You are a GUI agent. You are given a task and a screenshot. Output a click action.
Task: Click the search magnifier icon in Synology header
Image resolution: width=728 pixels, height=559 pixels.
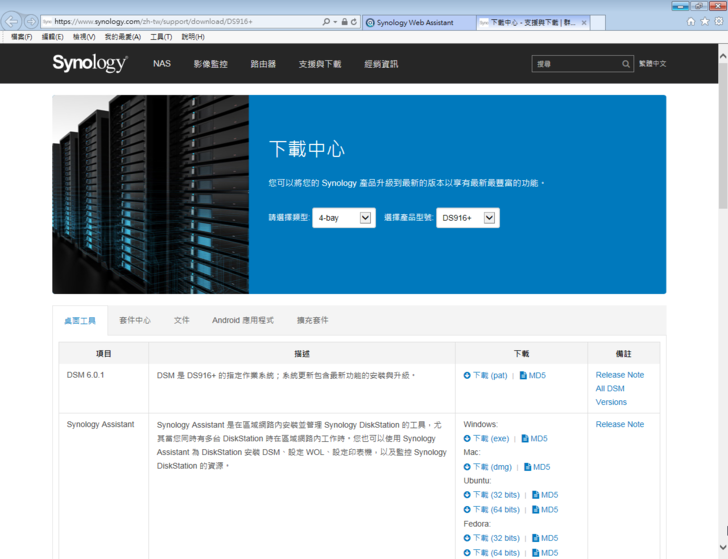(626, 64)
